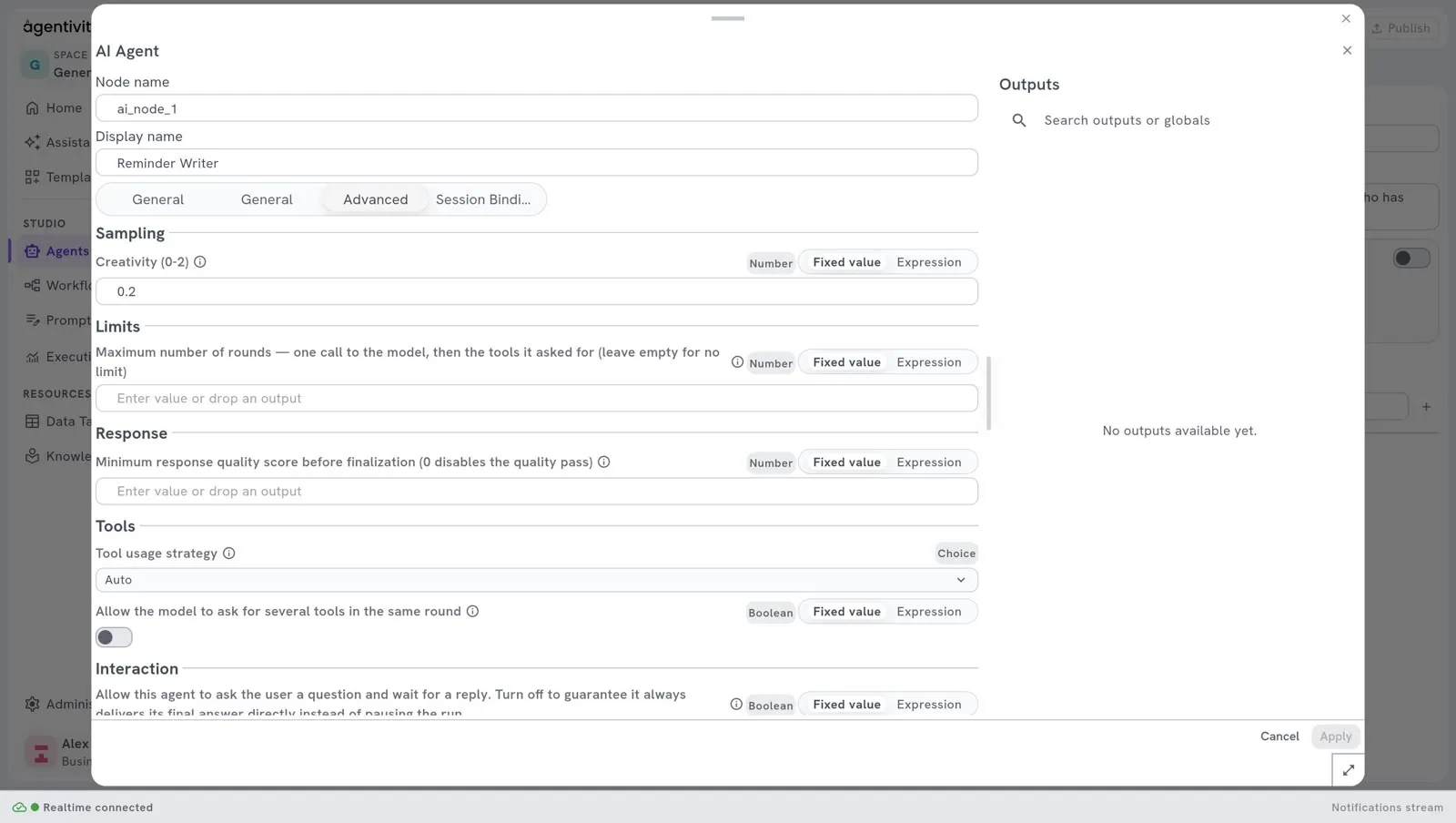The width and height of the screenshot is (1456, 823).
Task: Select Expression for Maximum number of rounds
Action: [929, 362]
